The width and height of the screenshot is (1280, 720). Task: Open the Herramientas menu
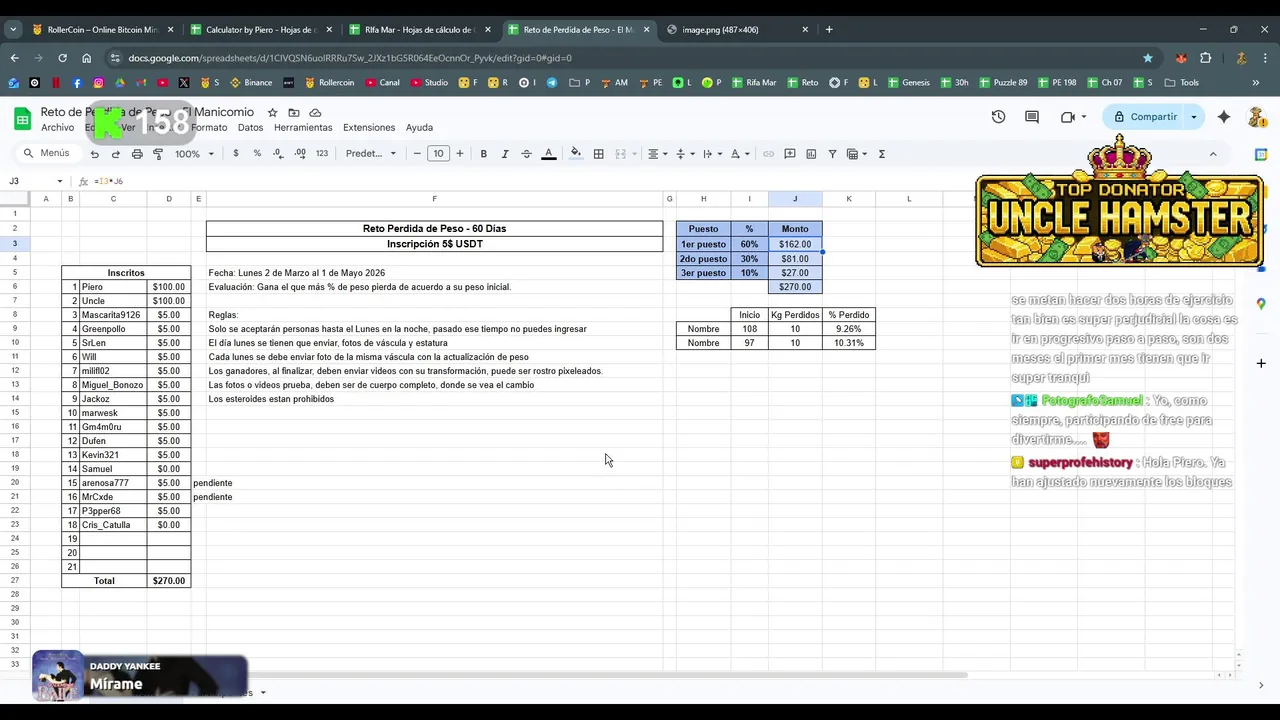click(x=303, y=127)
